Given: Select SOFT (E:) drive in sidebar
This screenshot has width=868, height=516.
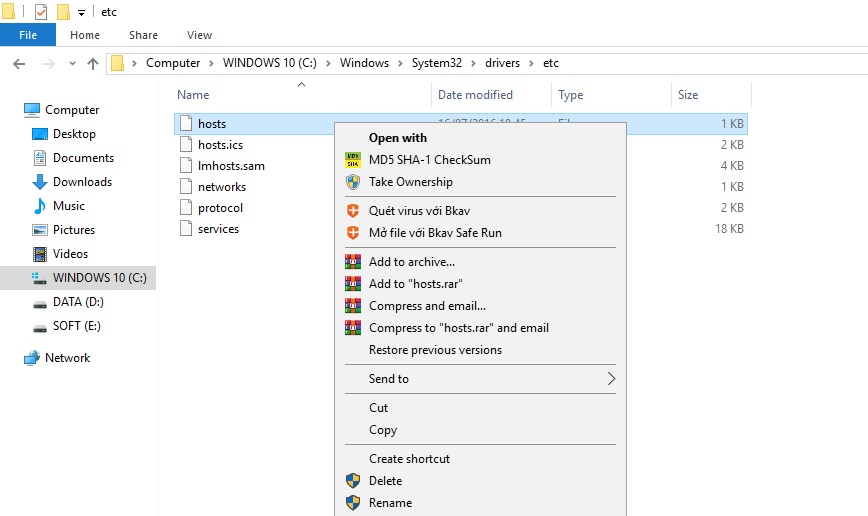Looking at the screenshot, I should pos(76,326).
